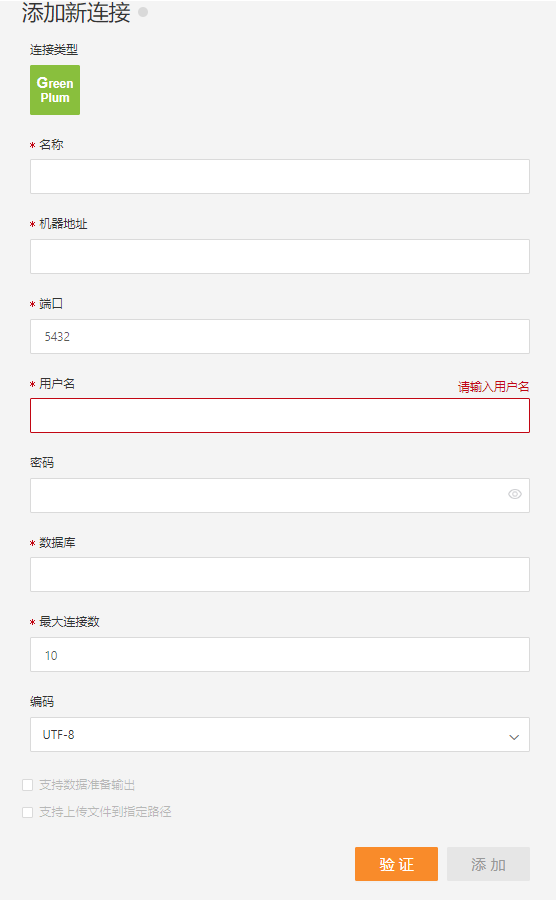This screenshot has width=556, height=900.
Task: Click the gray status dot beside 添加新连接
Action: point(143,12)
